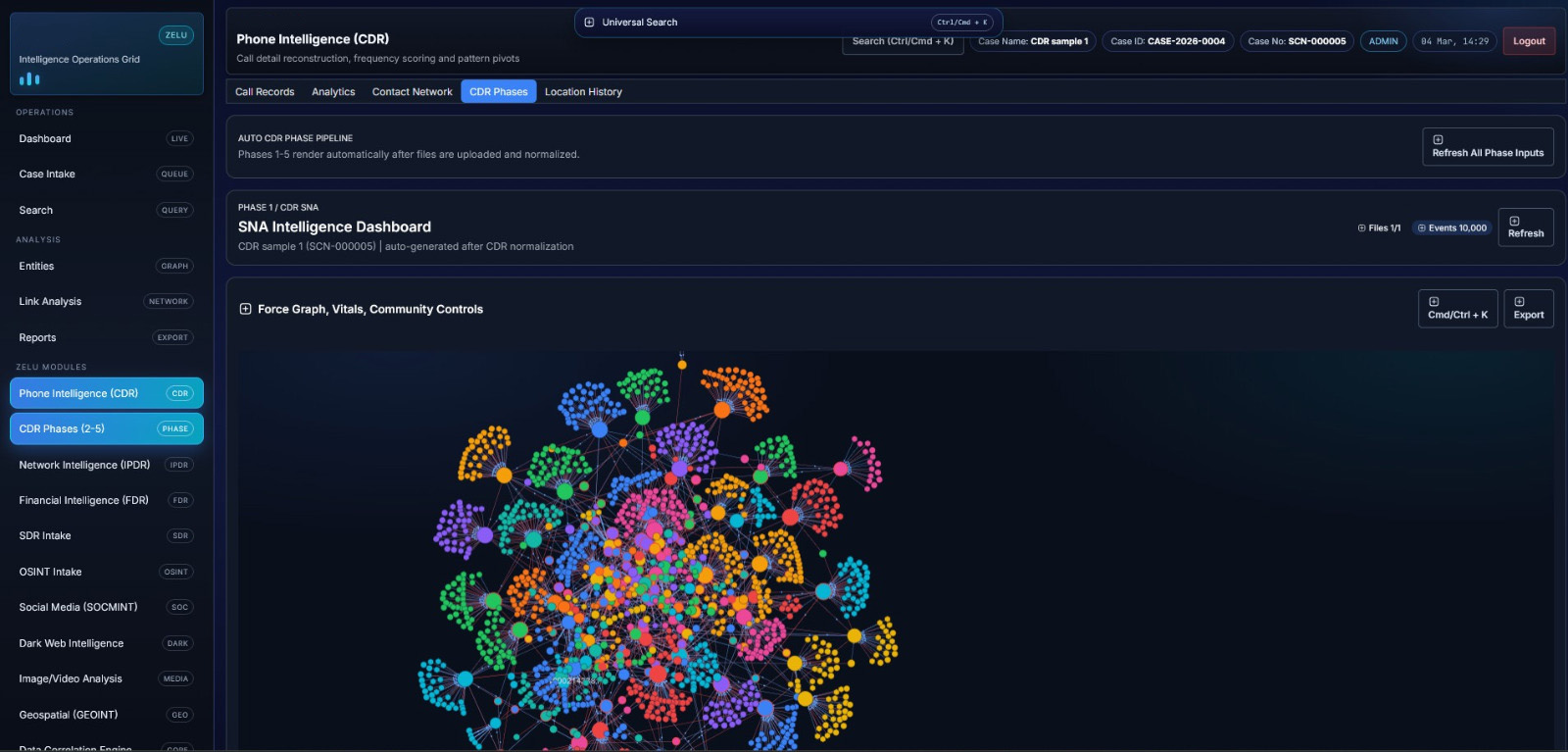This screenshot has height=752, width=1568.
Task: Click the icon above Refresh All Phase Inputs
Action: [x=1438, y=140]
